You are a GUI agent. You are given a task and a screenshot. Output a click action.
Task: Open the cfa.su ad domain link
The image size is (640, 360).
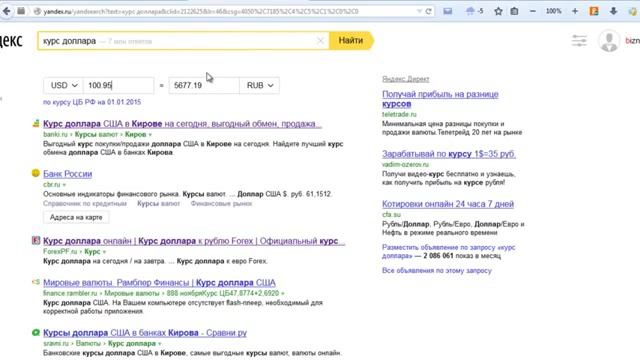(x=391, y=215)
